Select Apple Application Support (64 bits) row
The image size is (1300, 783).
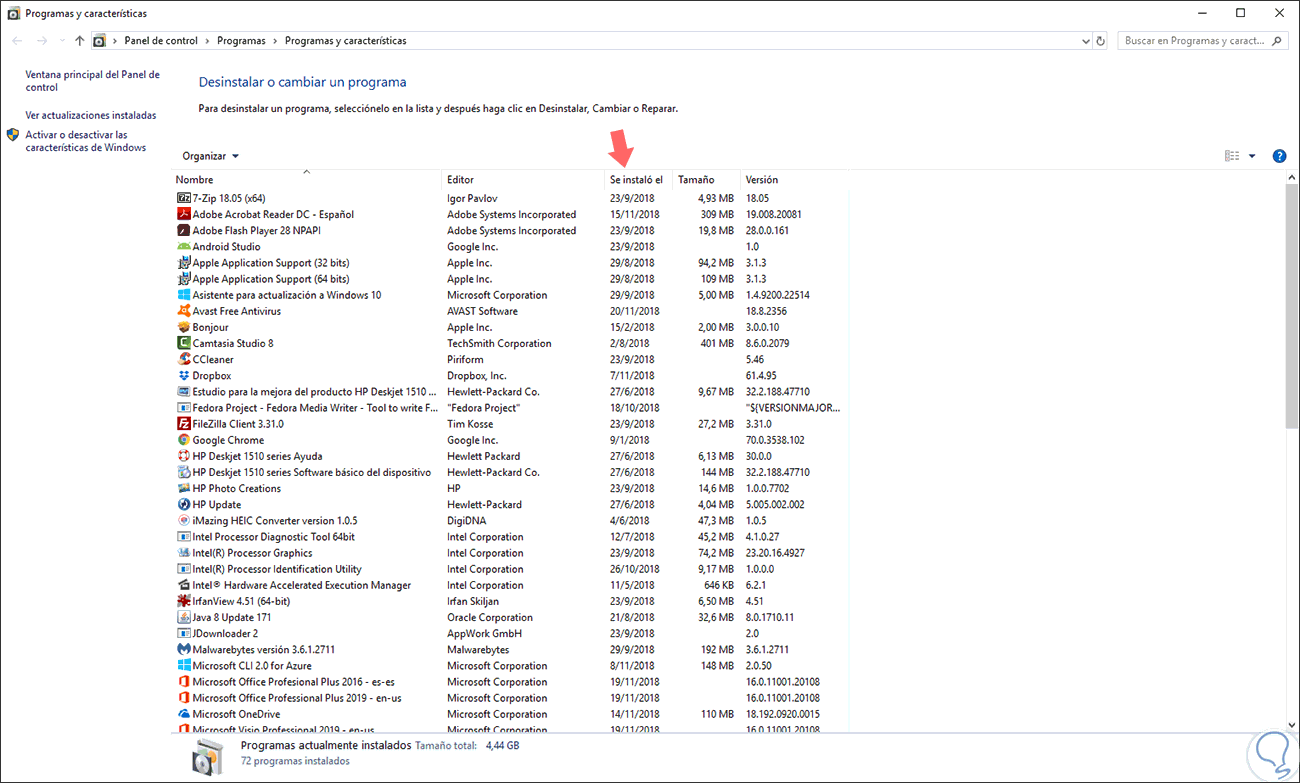tap(510, 279)
